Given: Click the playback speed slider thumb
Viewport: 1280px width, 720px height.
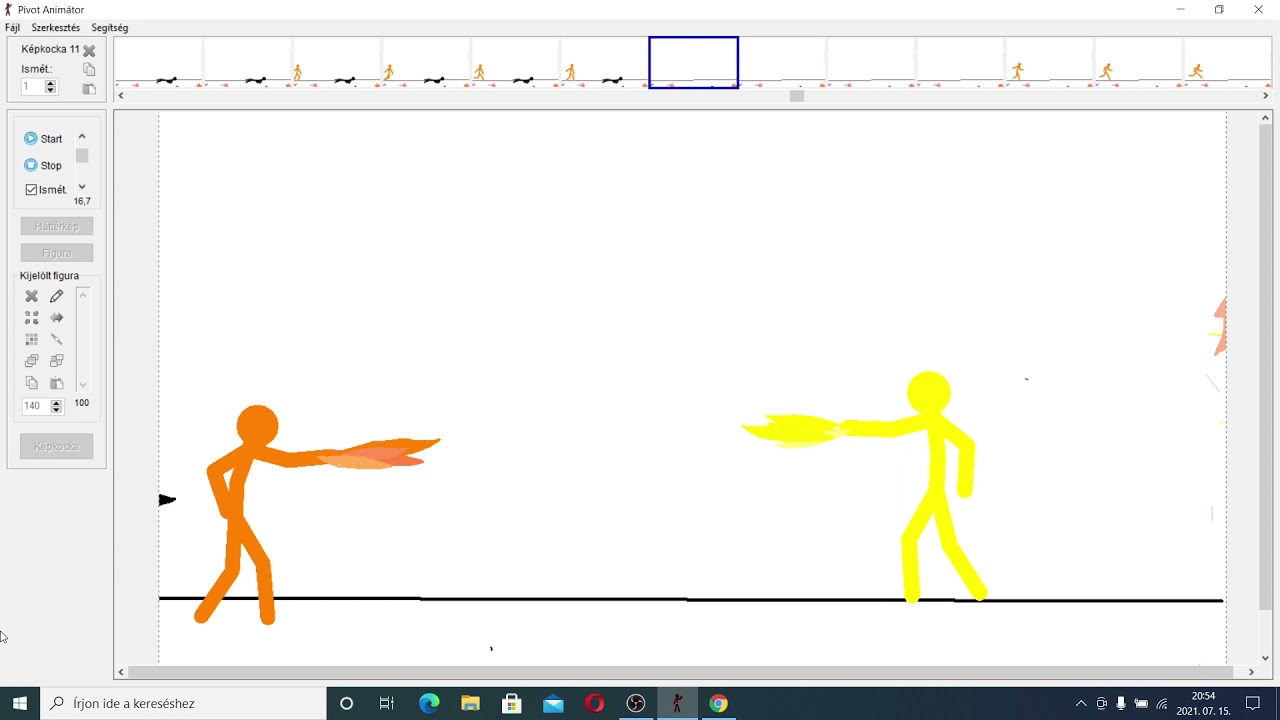Looking at the screenshot, I should 82,156.
